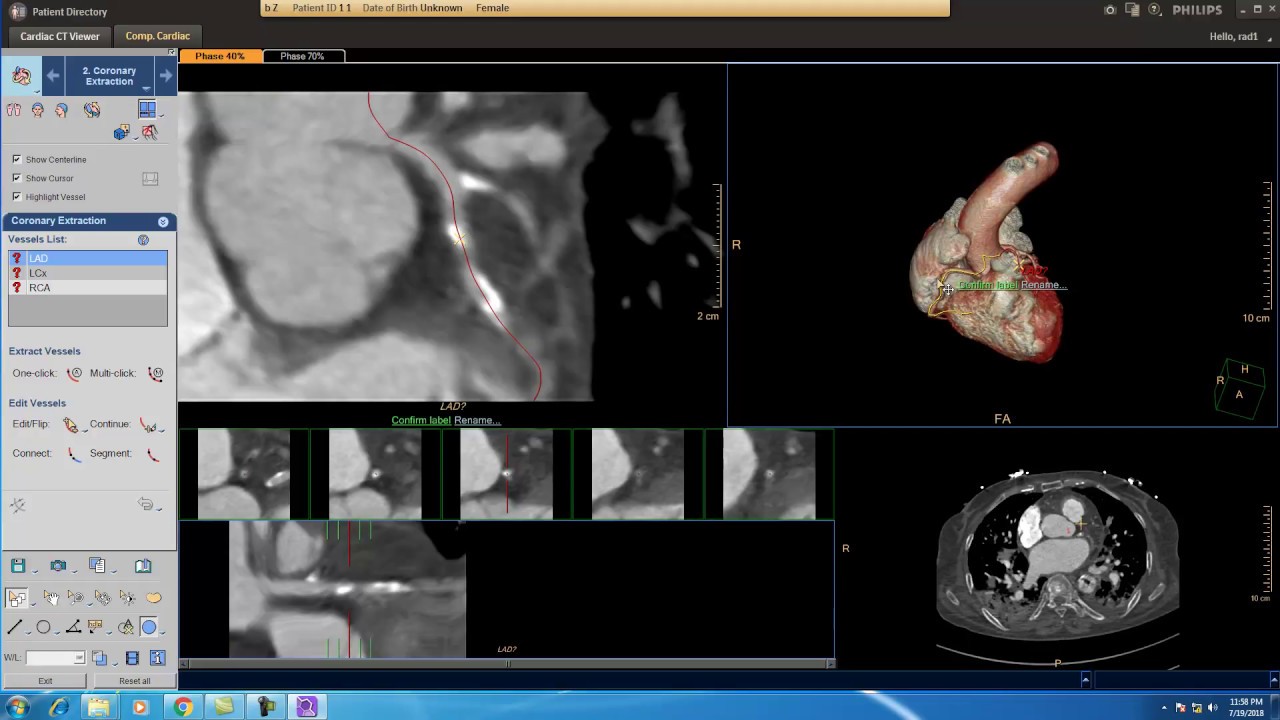Click the undo arrow icon

pos(146,504)
